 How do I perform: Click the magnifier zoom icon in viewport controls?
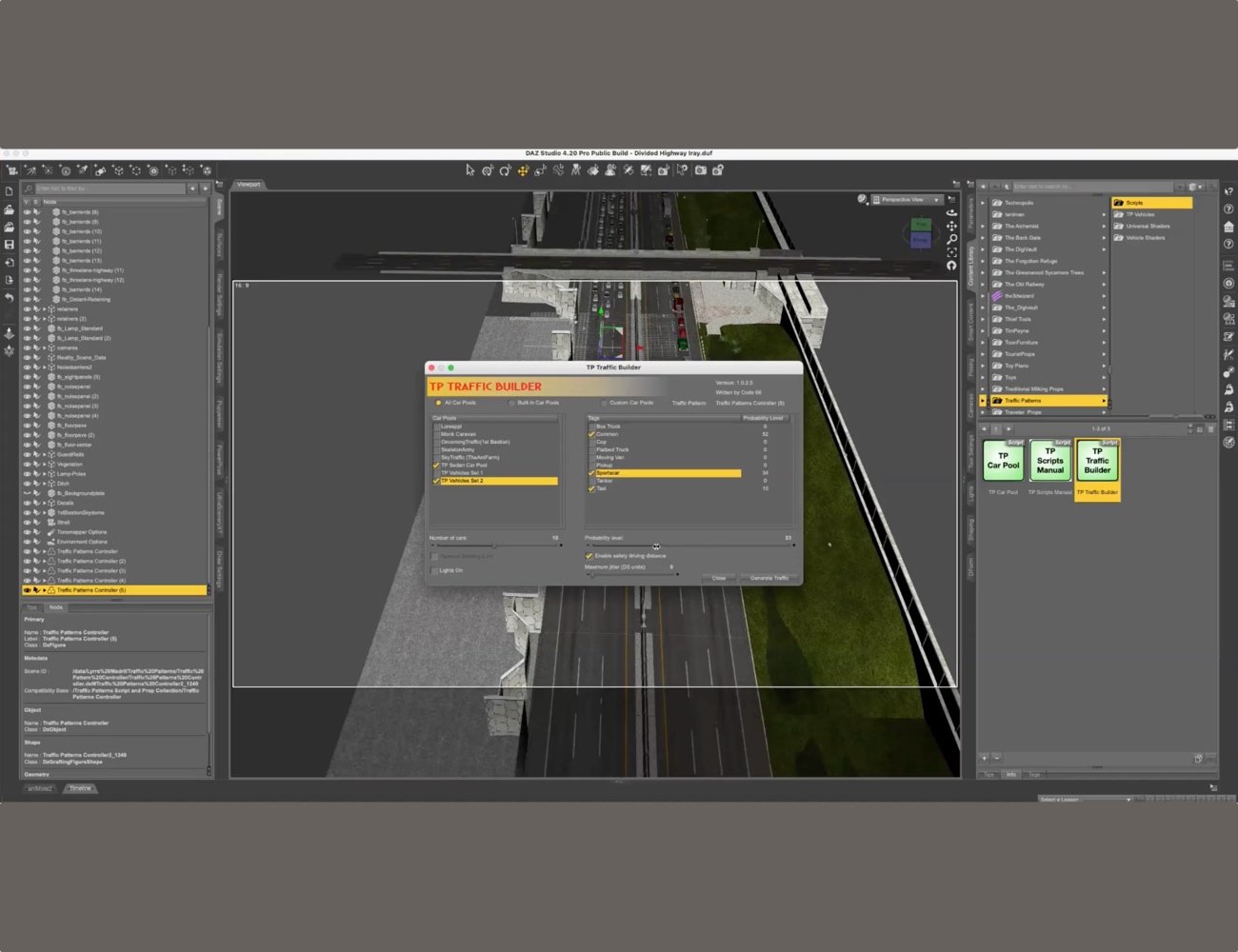pos(951,239)
